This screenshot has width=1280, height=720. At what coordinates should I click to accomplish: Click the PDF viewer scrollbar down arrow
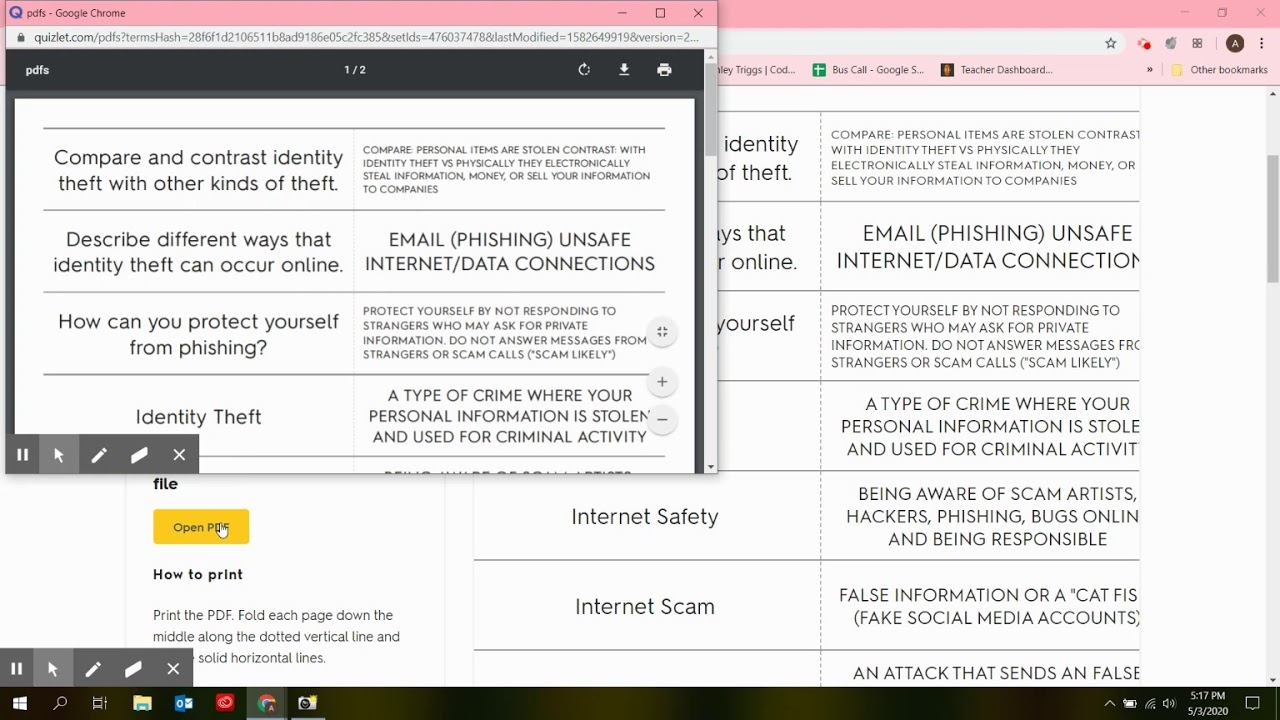pos(711,467)
